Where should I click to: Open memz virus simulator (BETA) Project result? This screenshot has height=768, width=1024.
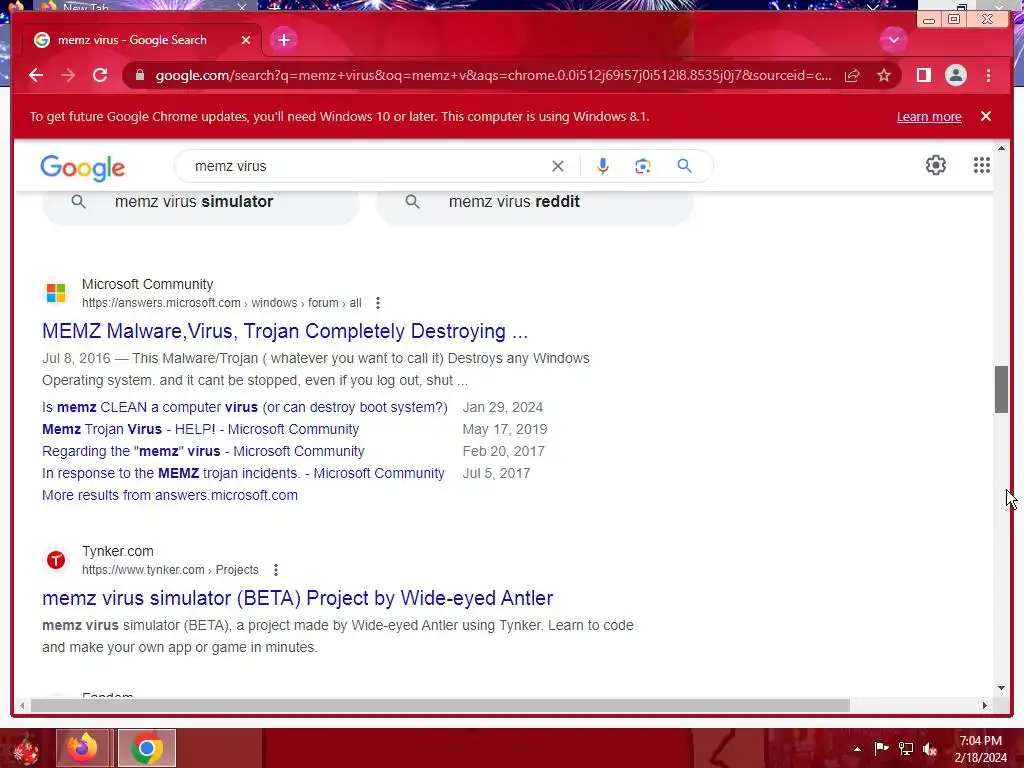297,598
